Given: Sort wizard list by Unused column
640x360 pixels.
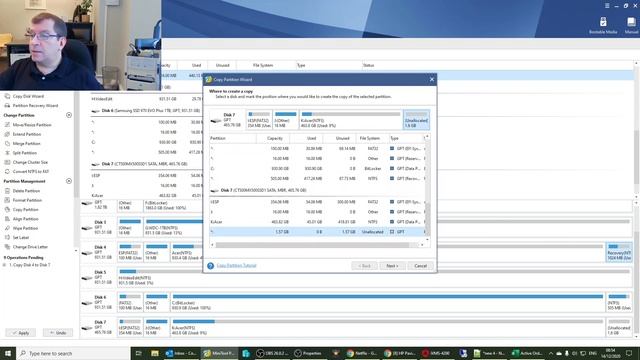Looking at the screenshot, I should click(x=342, y=139).
